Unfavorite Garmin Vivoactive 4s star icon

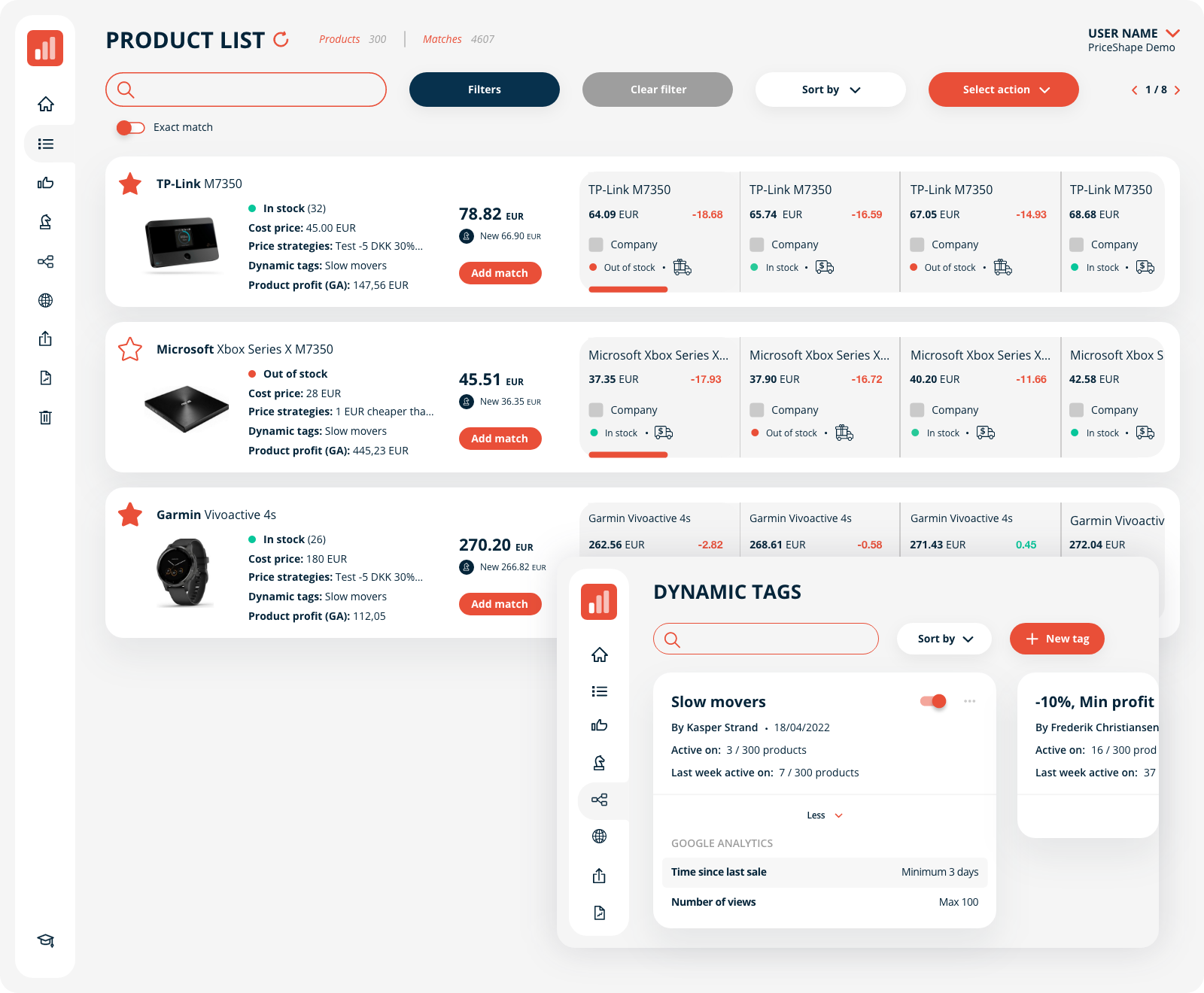[130, 515]
